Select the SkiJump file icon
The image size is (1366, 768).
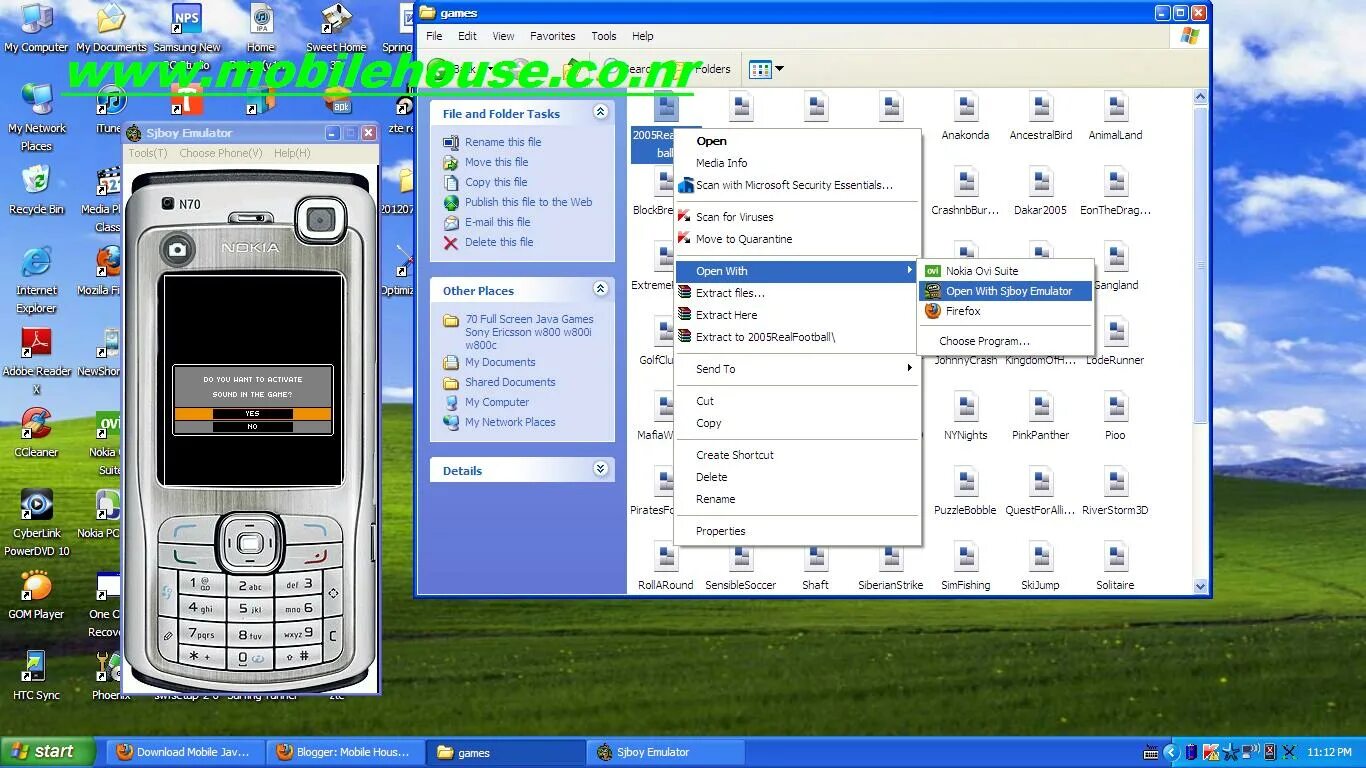(1040, 557)
